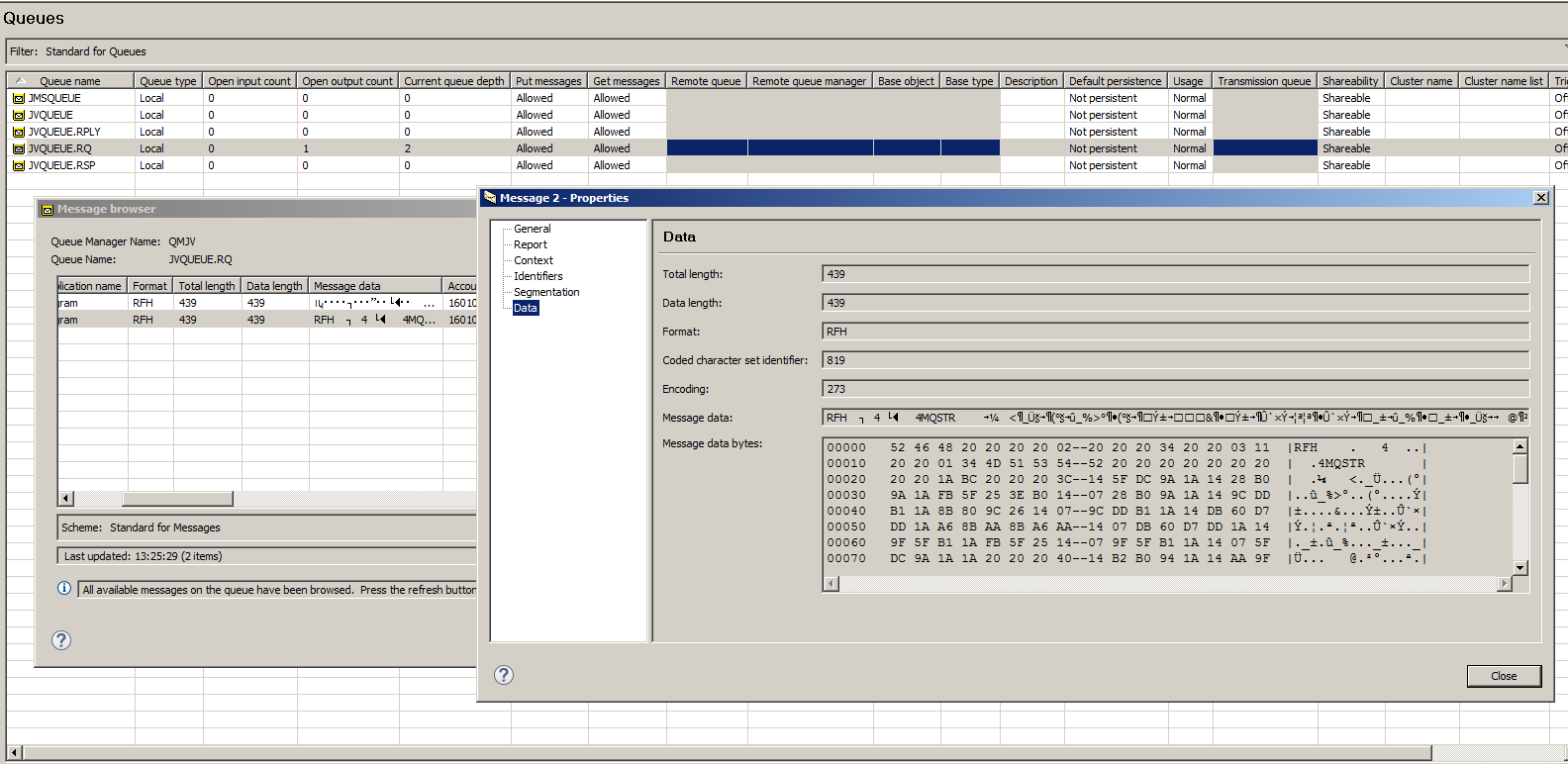Click the help icon in Message browser
Image resolution: width=1568 pixels, height=764 pixels.
pyautogui.click(x=61, y=640)
